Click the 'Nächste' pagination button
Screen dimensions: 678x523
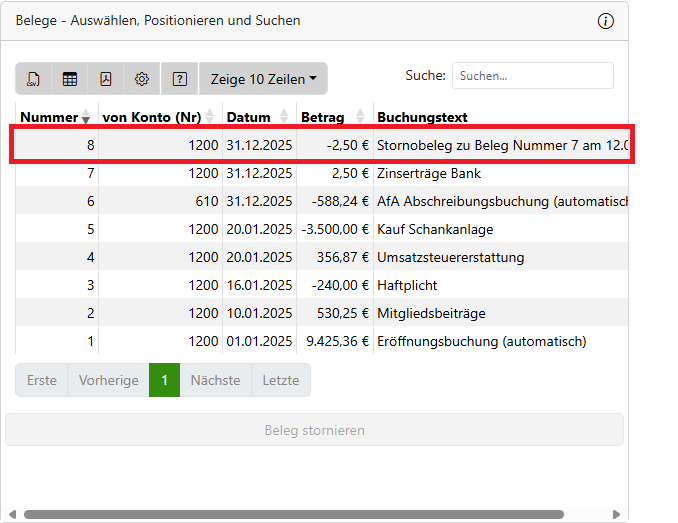215,380
